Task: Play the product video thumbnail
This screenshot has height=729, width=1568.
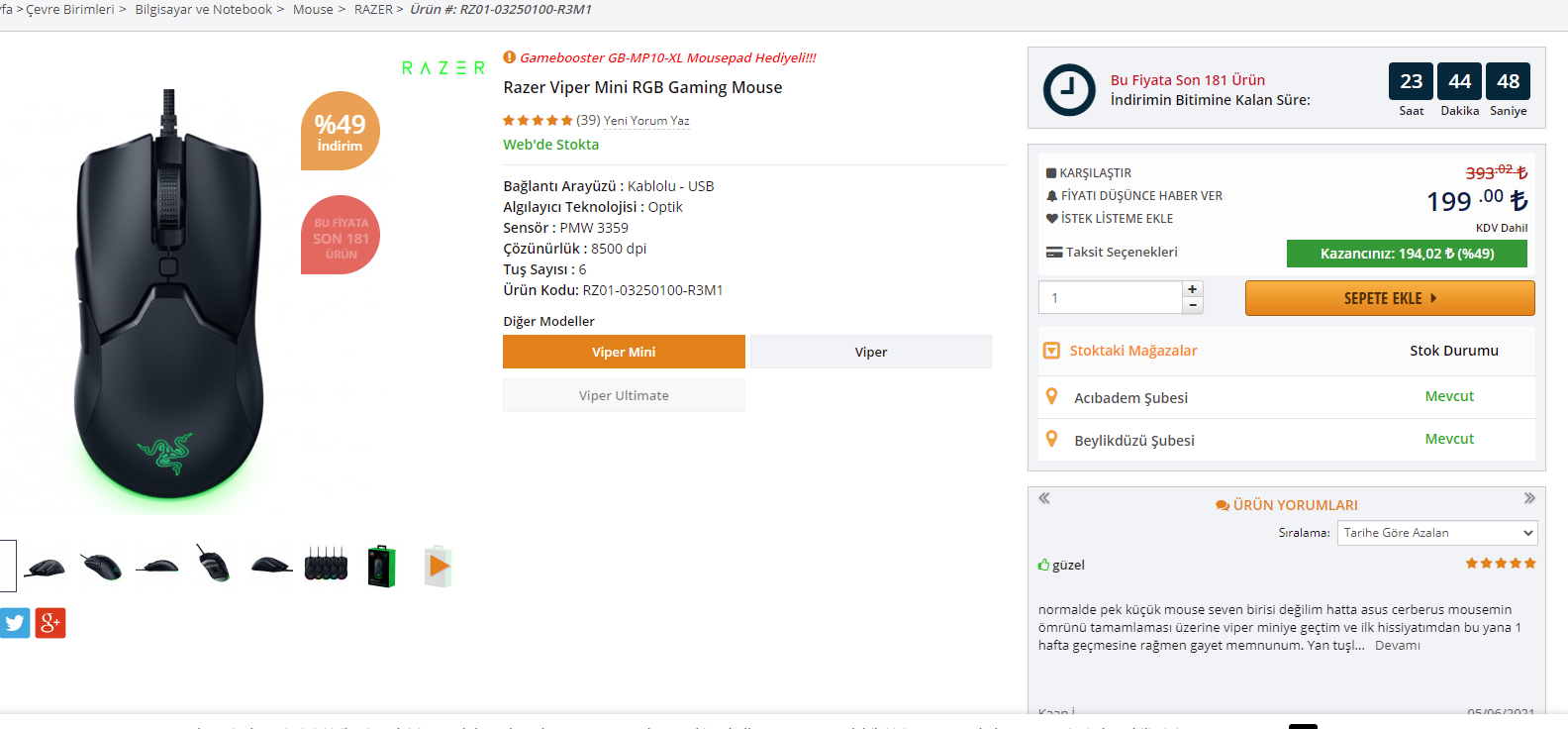Action: tap(439, 567)
